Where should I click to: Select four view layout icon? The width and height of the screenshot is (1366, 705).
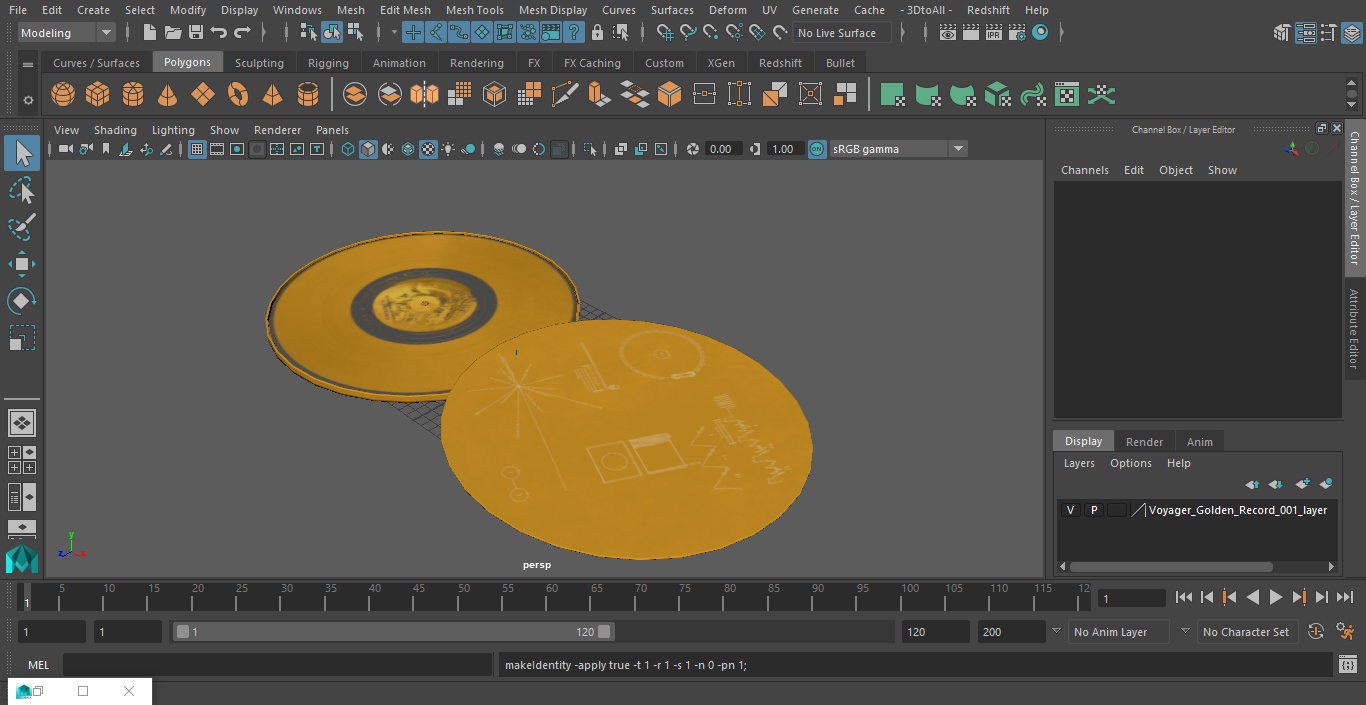coord(22,460)
